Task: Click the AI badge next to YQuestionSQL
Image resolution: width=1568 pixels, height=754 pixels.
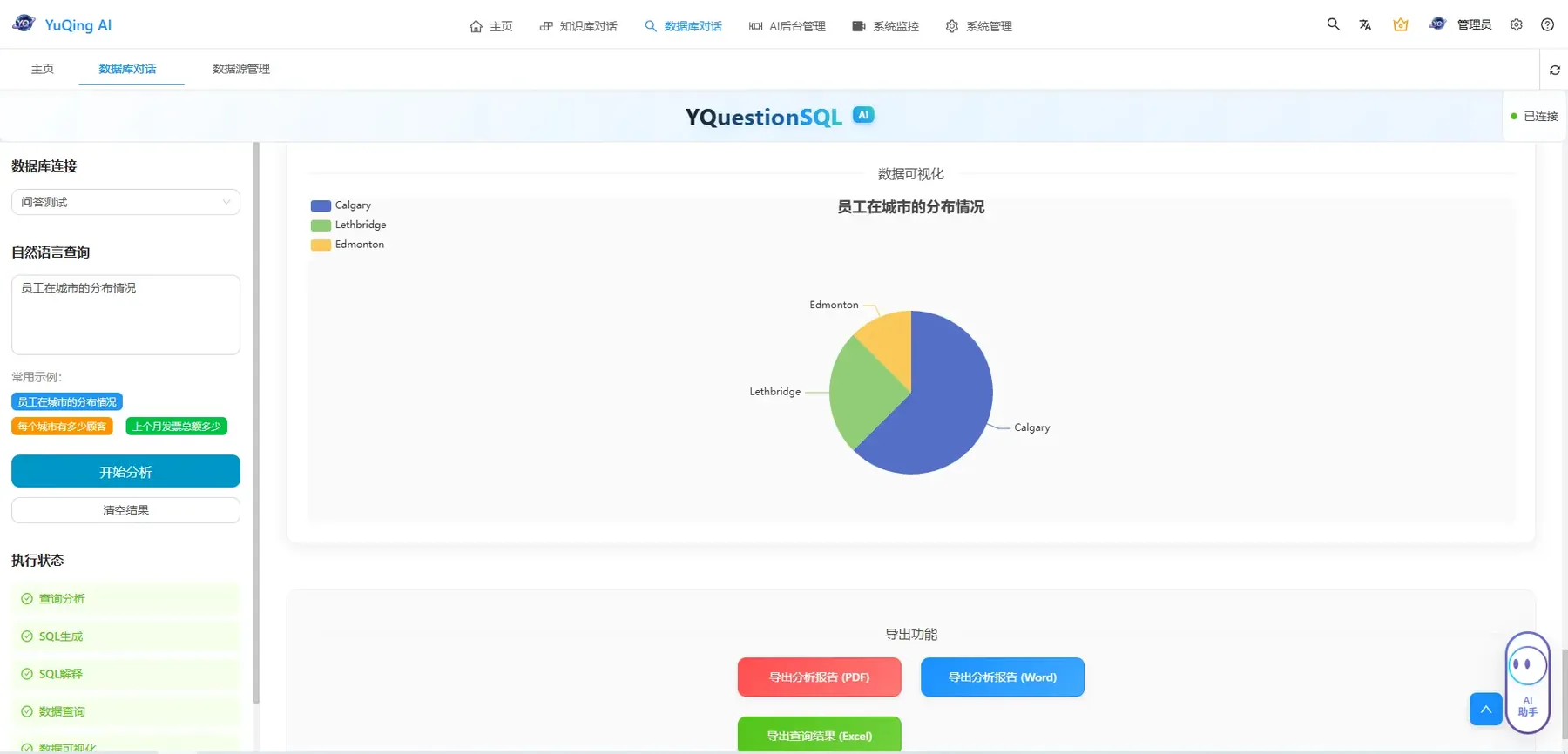Action: point(863,115)
